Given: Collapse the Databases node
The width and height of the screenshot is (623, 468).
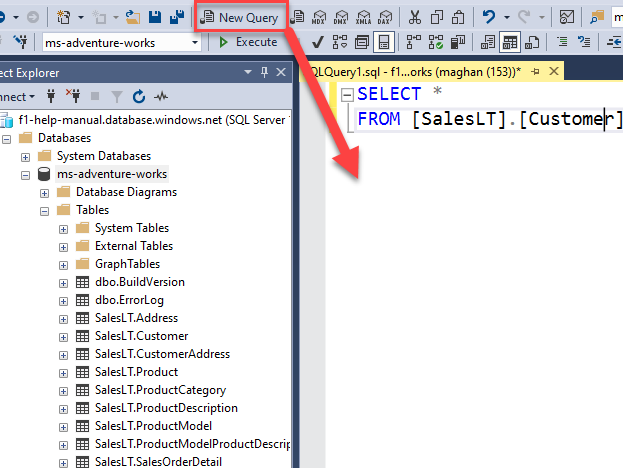Looking at the screenshot, I should [6, 139].
